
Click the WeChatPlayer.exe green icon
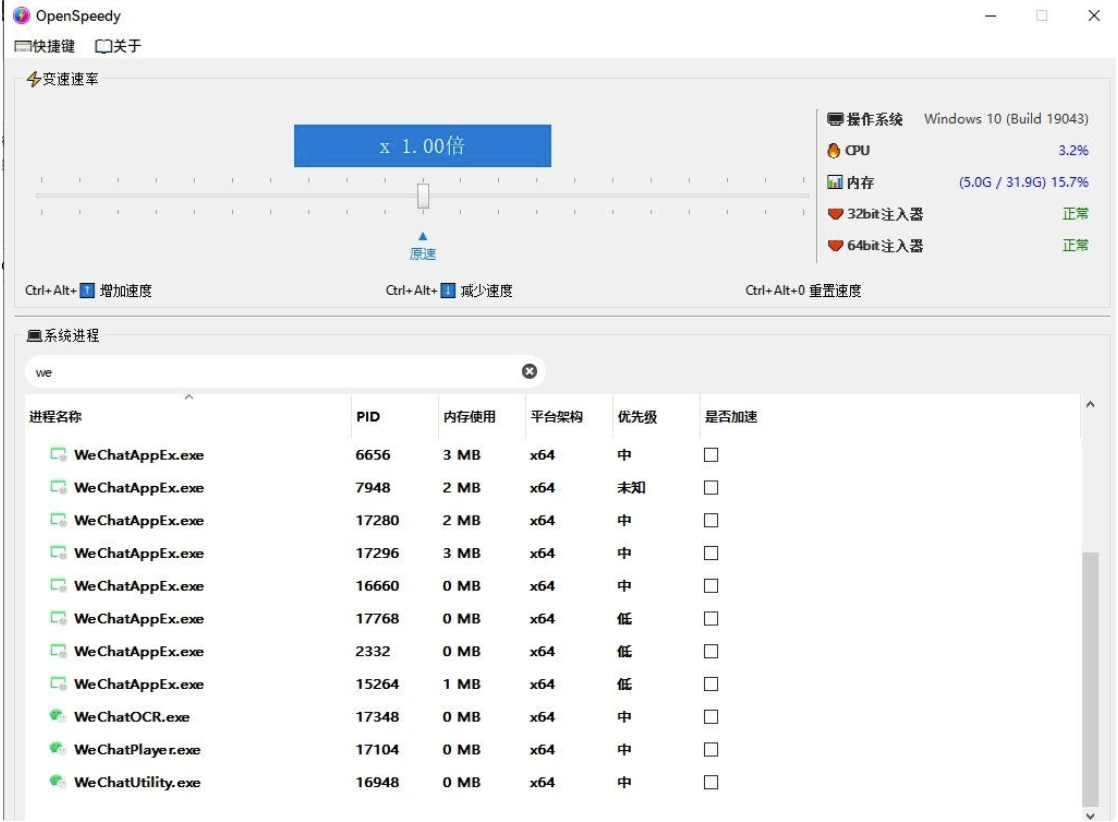pyautogui.click(x=58, y=749)
